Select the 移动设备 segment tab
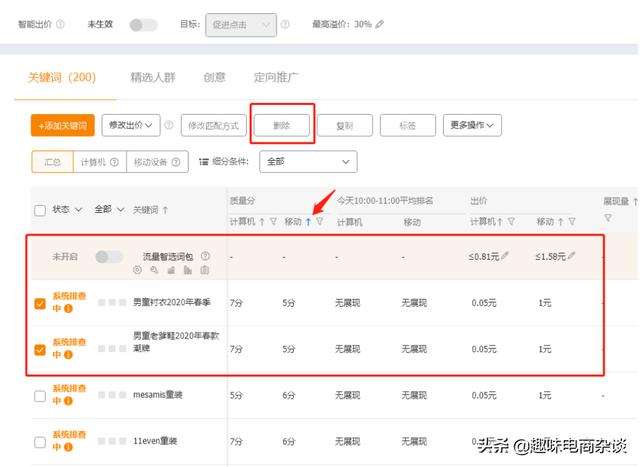This screenshot has height=467, width=640. [157, 162]
